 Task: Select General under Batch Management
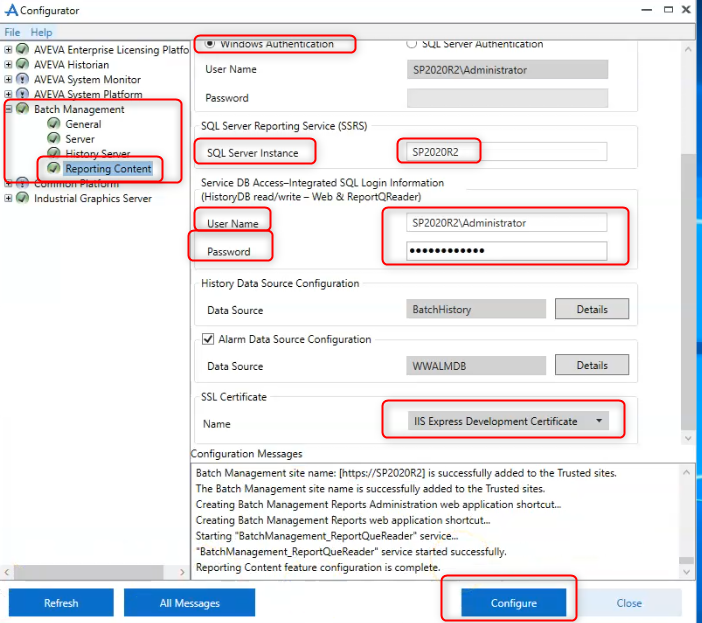[x=83, y=124]
